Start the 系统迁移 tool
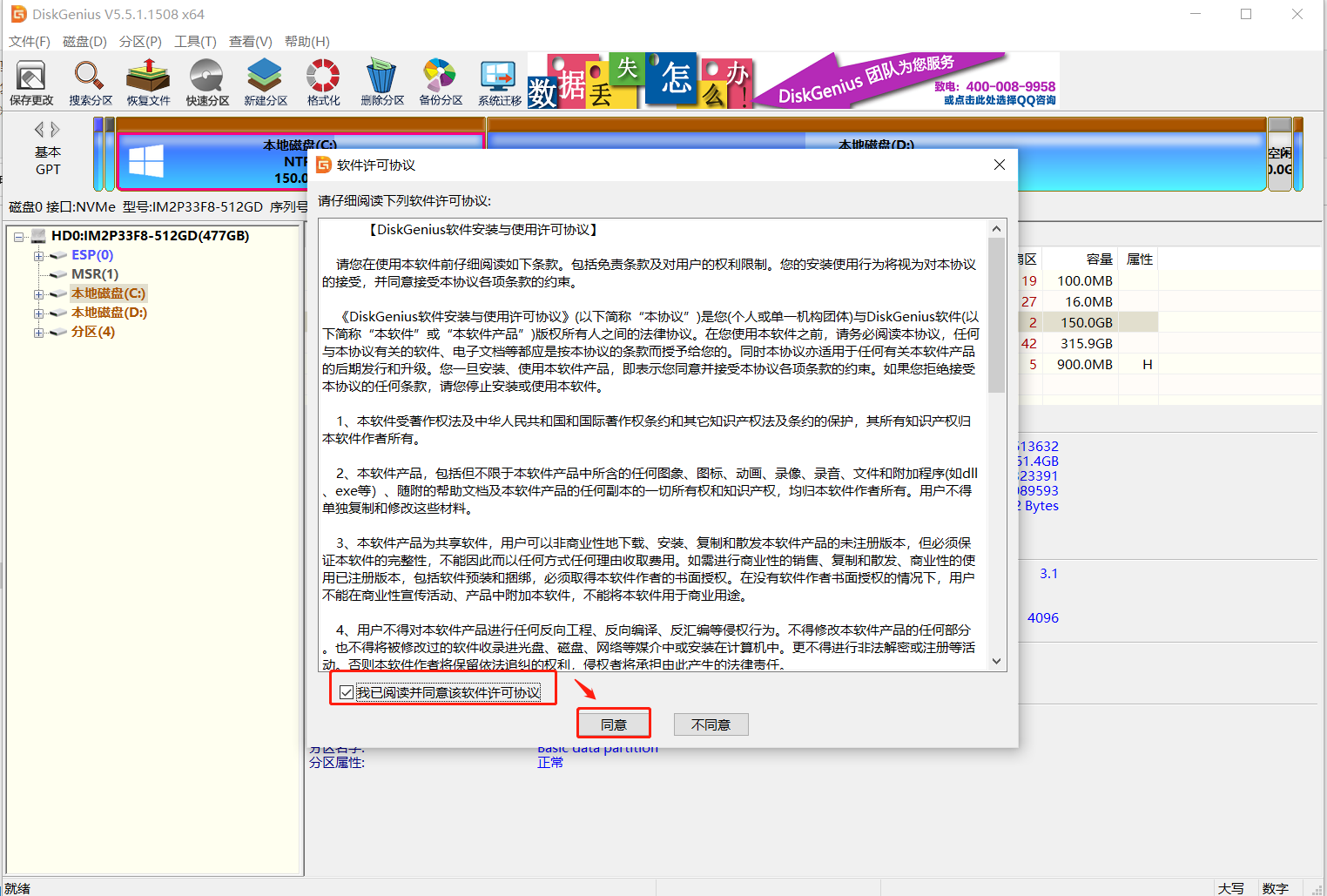1327x896 pixels. [499, 83]
